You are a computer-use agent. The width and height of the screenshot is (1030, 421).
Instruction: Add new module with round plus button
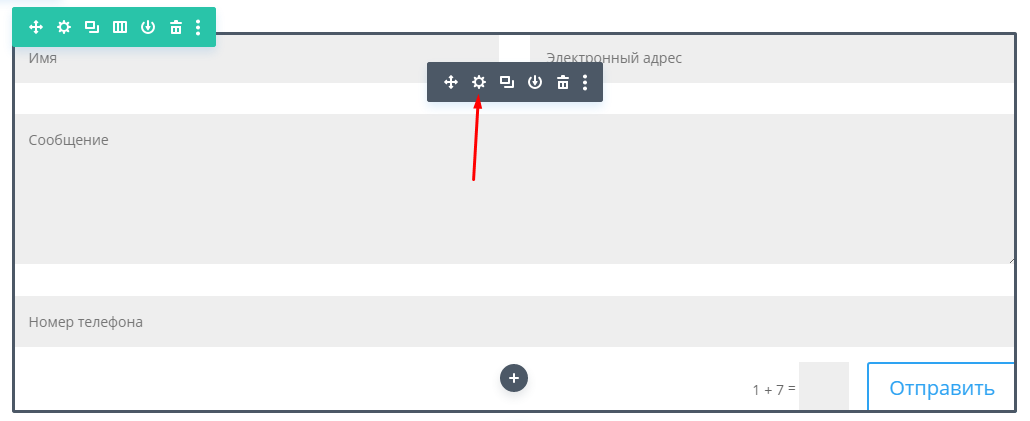514,378
